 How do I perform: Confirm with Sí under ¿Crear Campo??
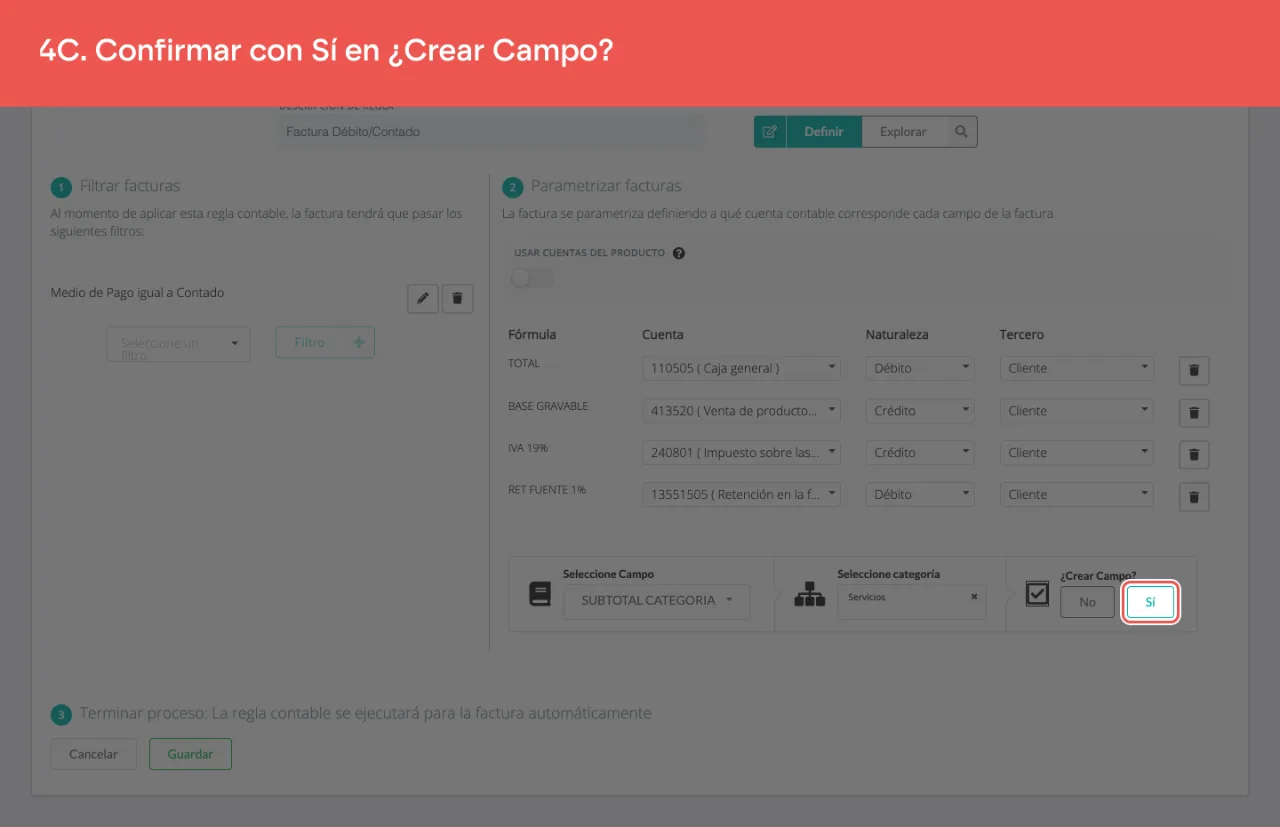click(x=1150, y=602)
